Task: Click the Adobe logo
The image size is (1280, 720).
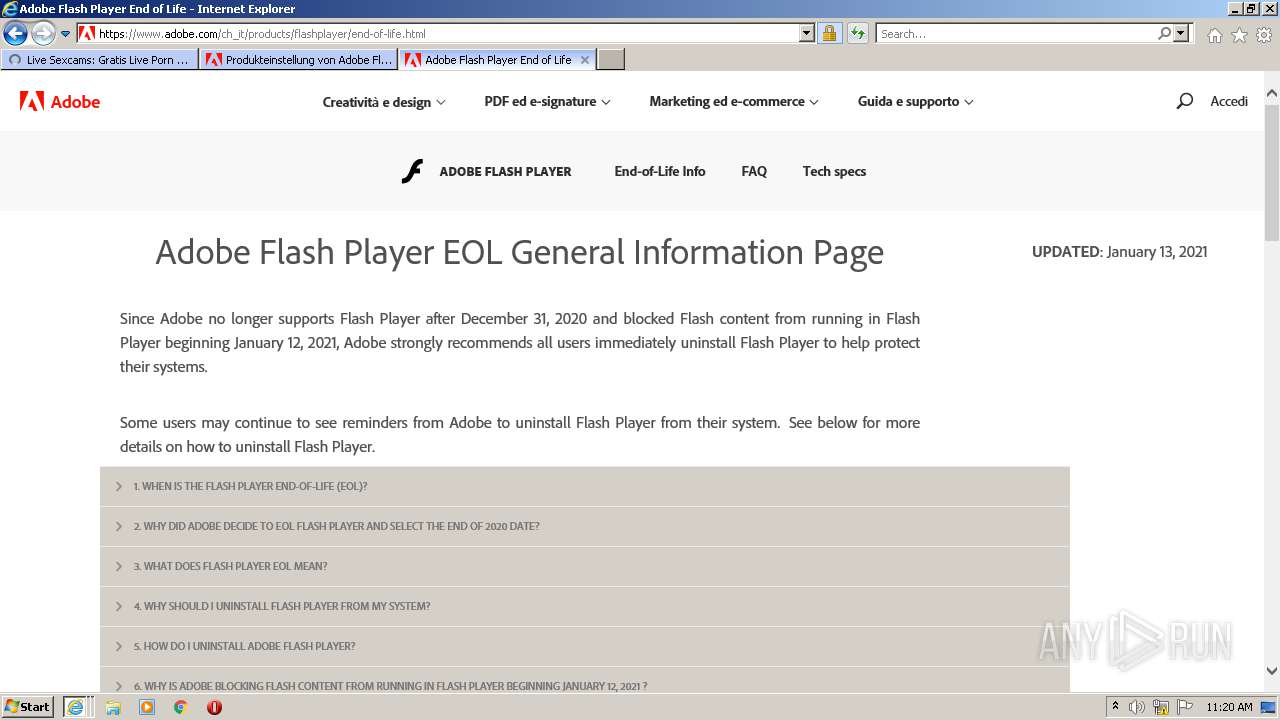Action: coord(60,101)
